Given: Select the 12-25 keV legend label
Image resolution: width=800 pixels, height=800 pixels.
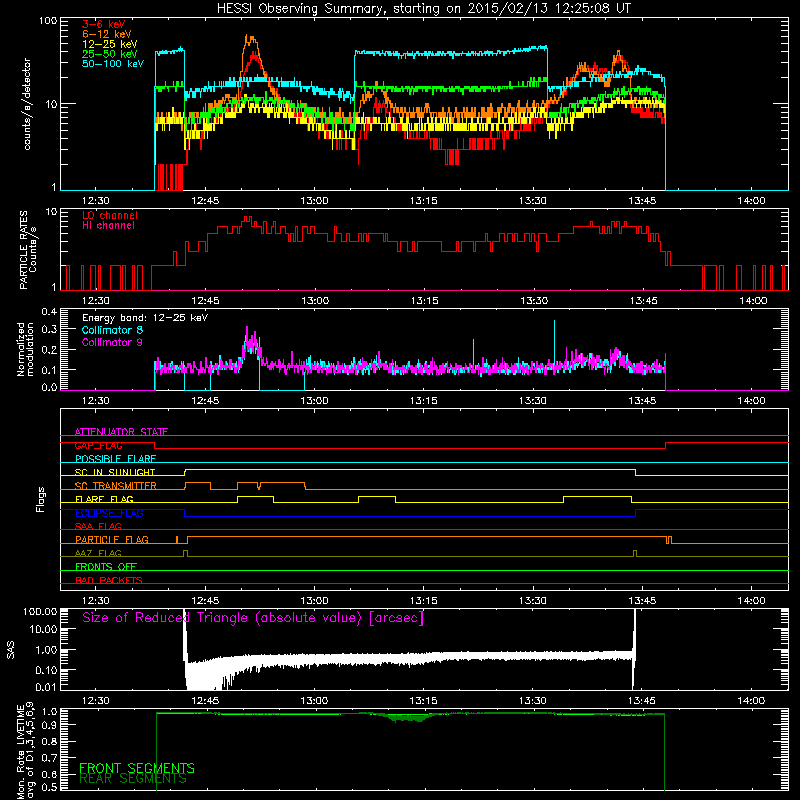Looking at the screenshot, I should pyautogui.click(x=110, y=44).
